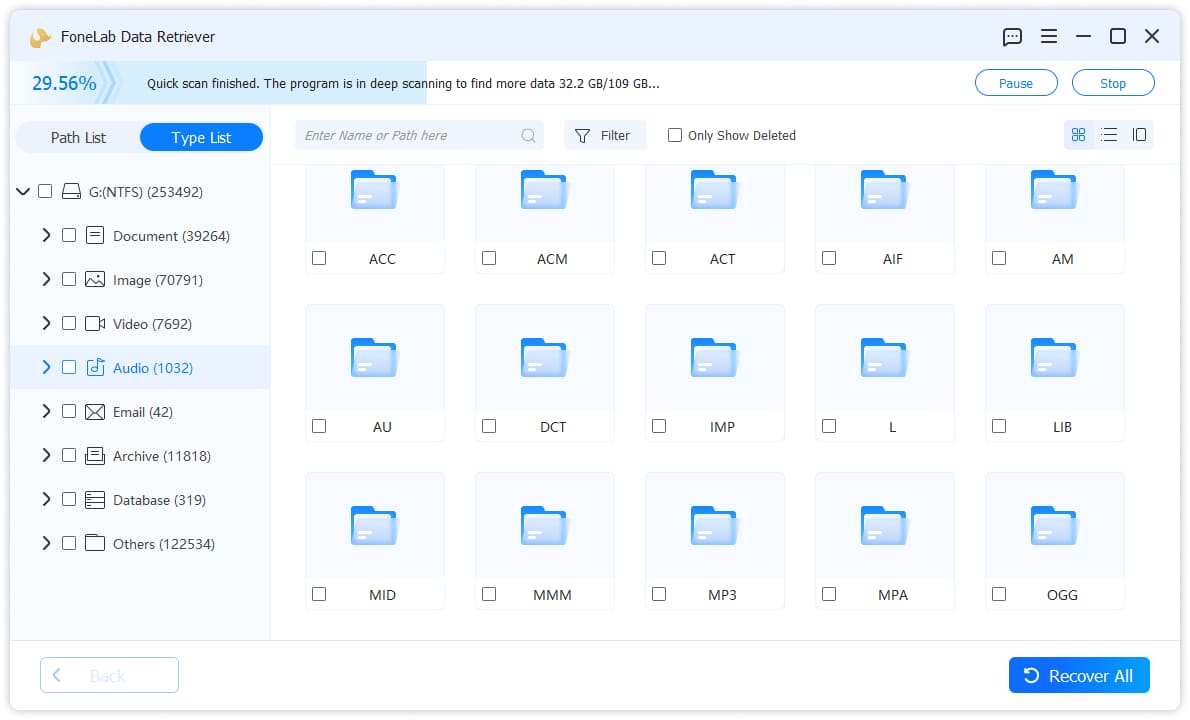
Task: Click the Video category icon
Action: [x=95, y=323]
